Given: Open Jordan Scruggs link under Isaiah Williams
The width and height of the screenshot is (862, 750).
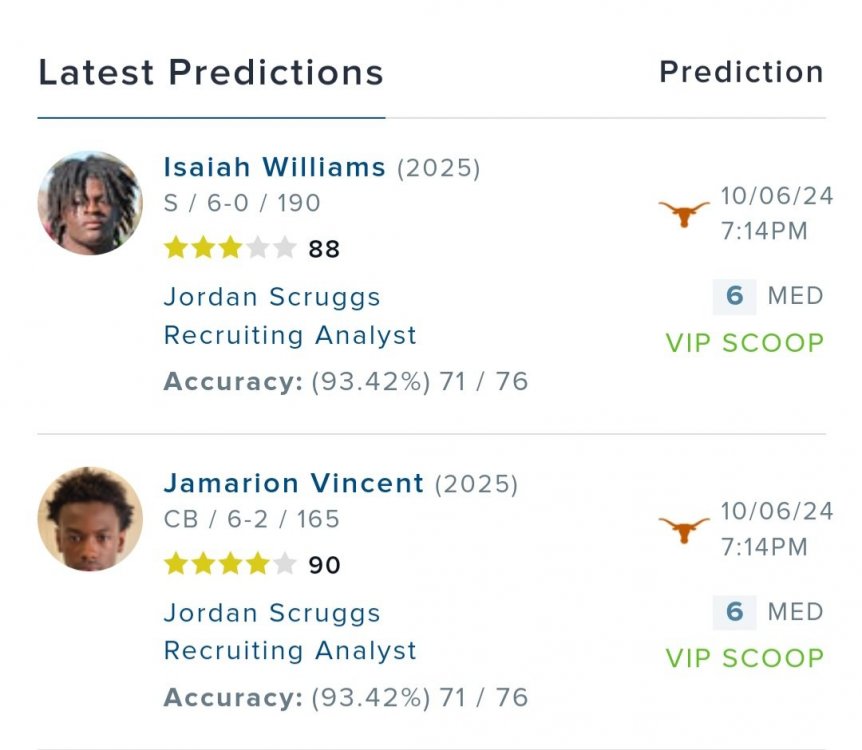Looking at the screenshot, I should click(x=272, y=297).
